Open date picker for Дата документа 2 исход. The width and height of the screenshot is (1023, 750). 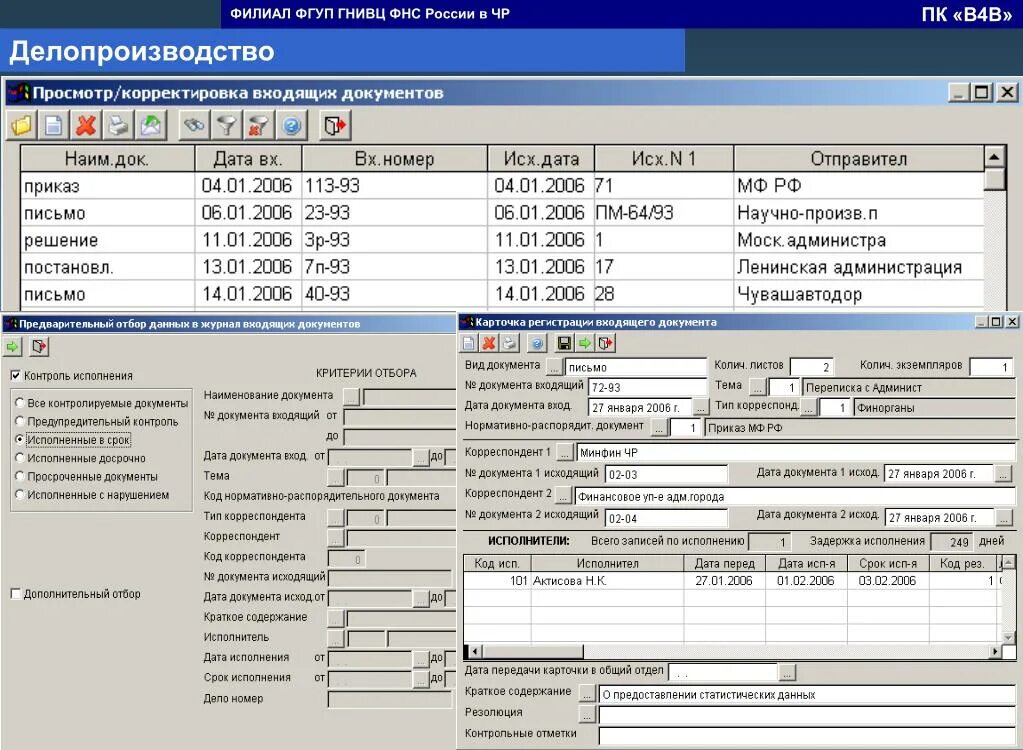(x=1004, y=518)
